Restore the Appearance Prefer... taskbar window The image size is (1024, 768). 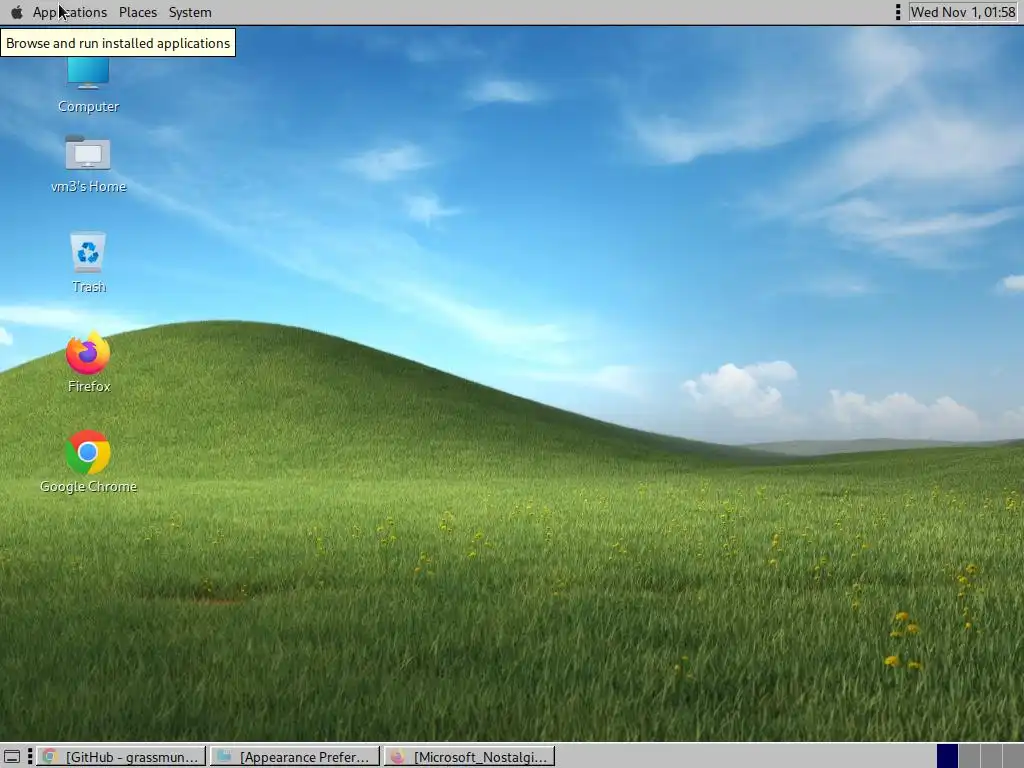coord(295,757)
